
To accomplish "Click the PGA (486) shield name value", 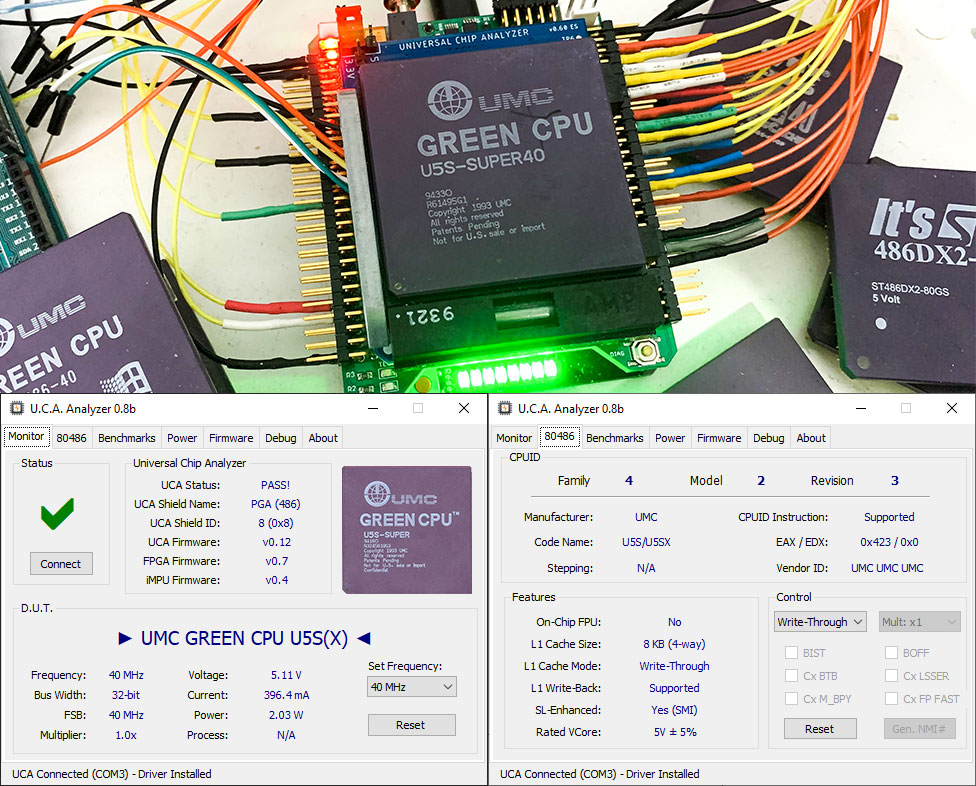I will (x=275, y=504).
